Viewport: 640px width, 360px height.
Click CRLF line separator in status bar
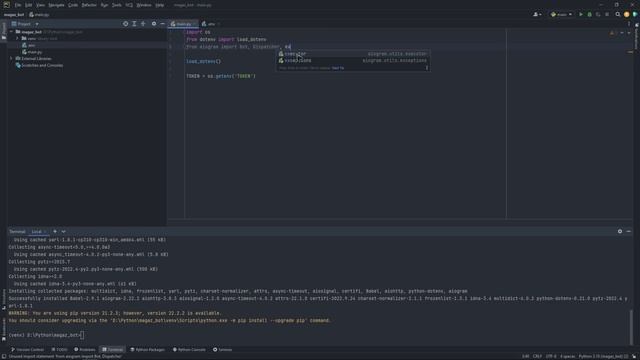[x=537, y=357]
